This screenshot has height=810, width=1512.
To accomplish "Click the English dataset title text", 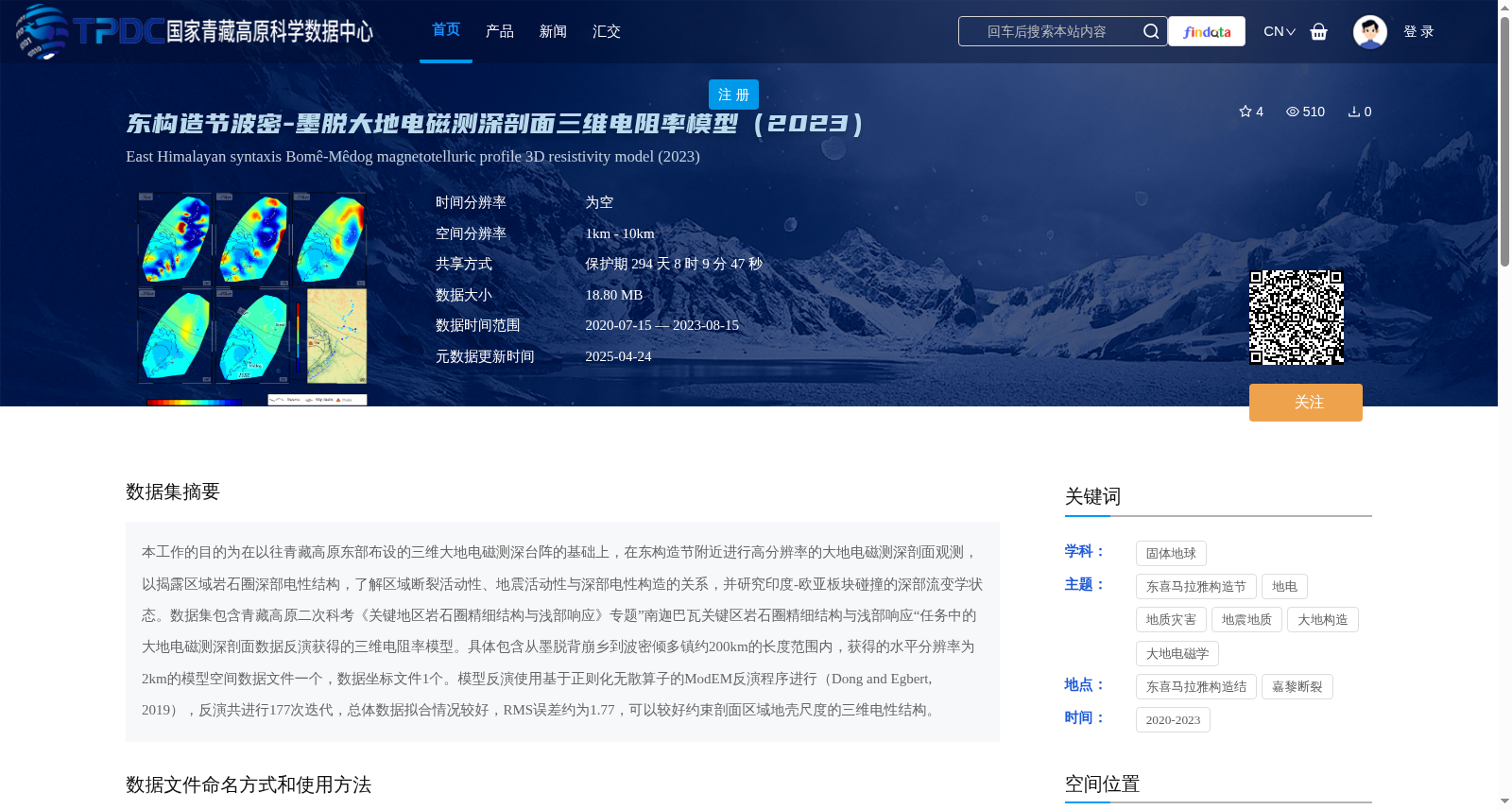I will pyautogui.click(x=413, y=157).
